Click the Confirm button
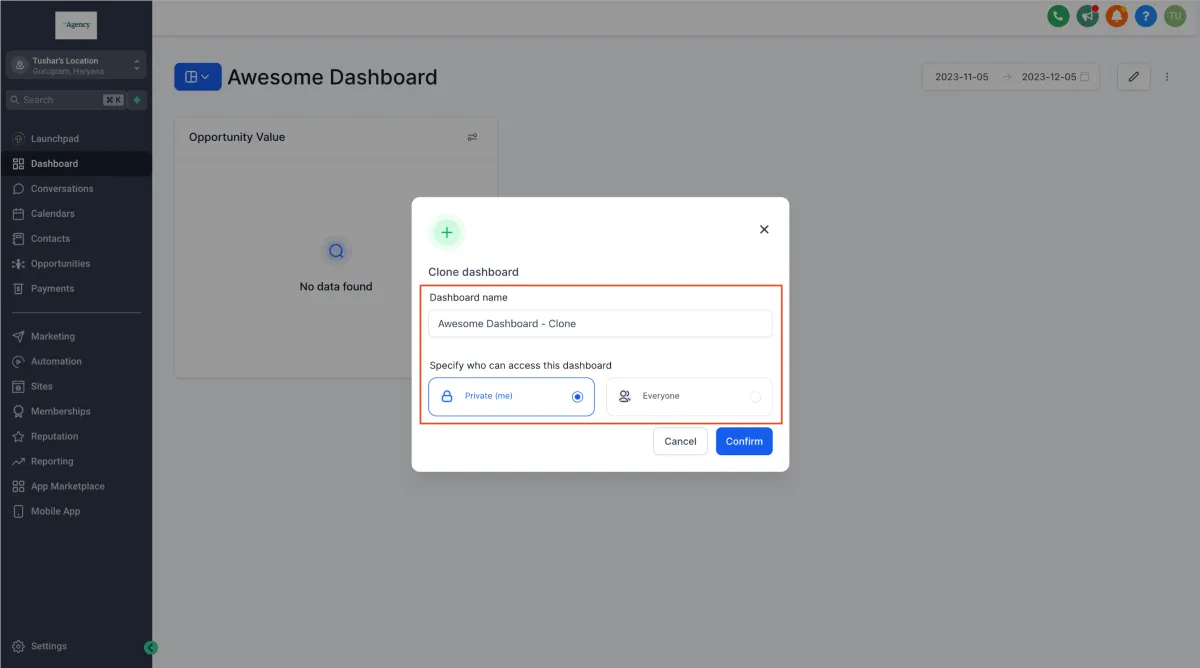The height and width of the screenshot is (668, 1200). [744, 441]
